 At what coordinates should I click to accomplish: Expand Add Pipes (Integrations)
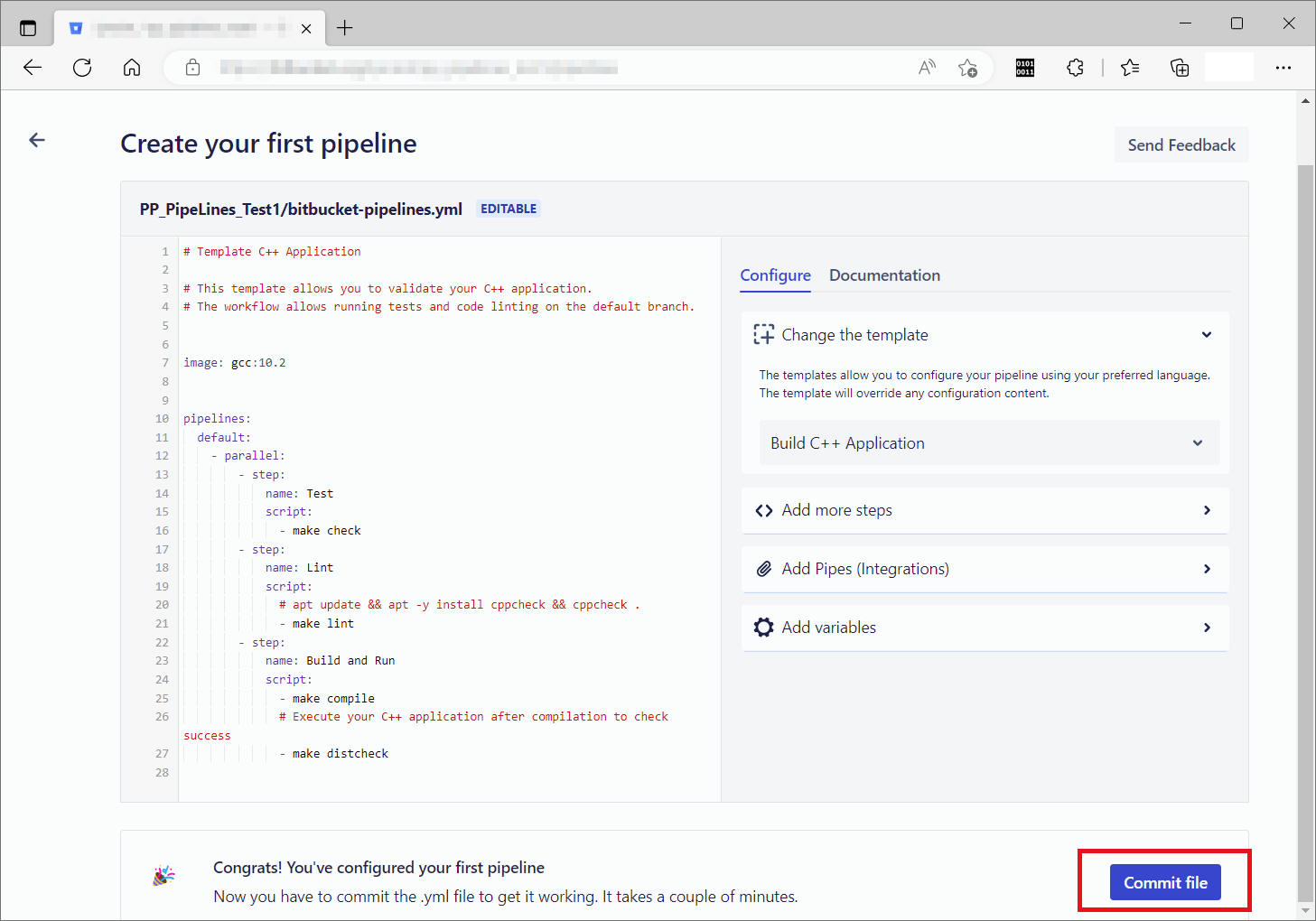pos(985,569)
